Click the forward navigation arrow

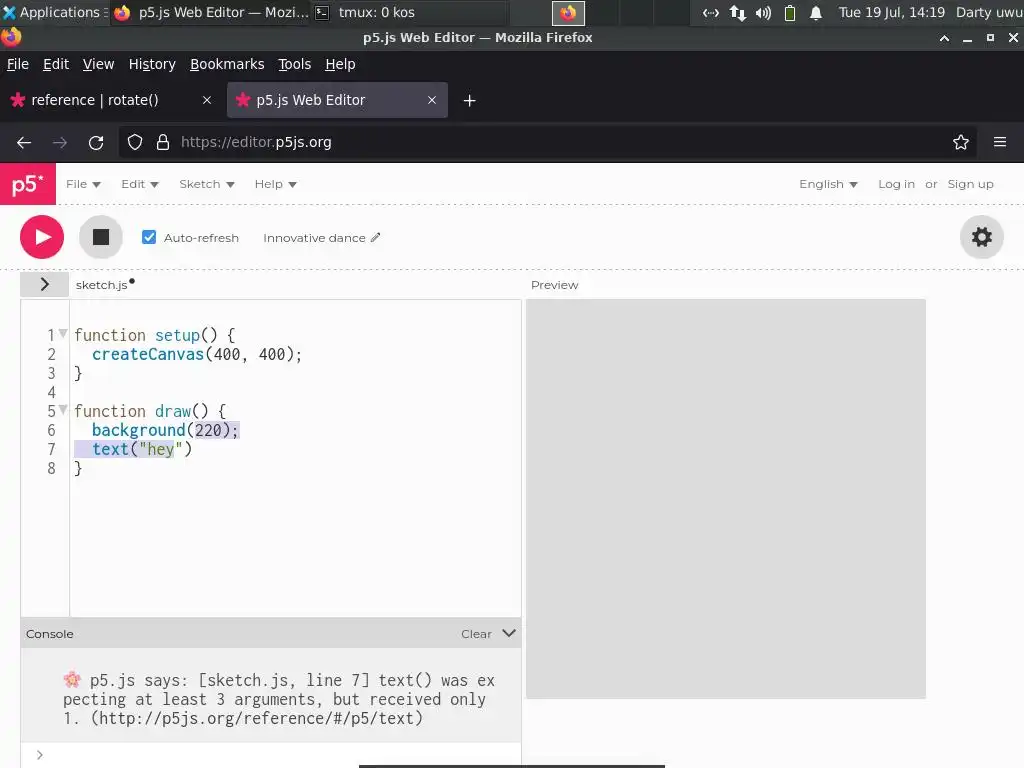click(x=60, y=142)
